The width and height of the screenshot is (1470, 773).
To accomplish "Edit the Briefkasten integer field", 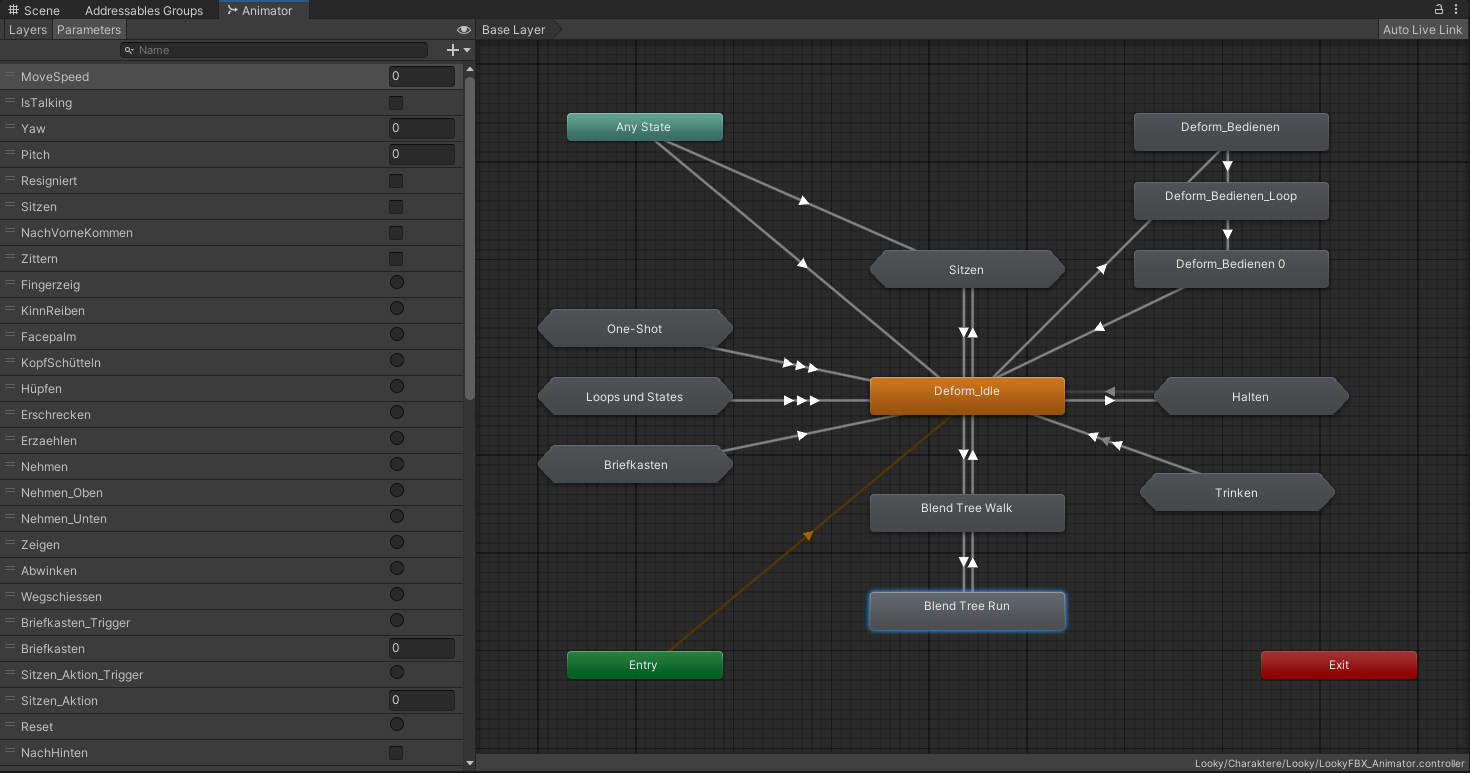I will (x=421, y=648).
